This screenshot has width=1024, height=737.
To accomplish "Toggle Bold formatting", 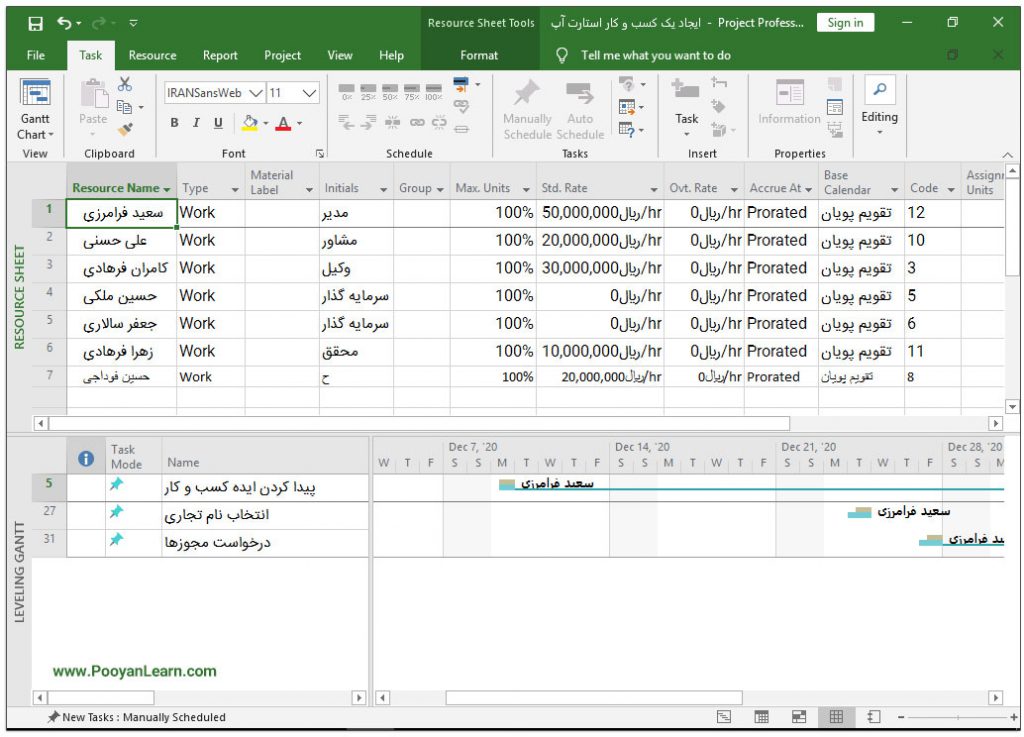I will pos(174,123).
